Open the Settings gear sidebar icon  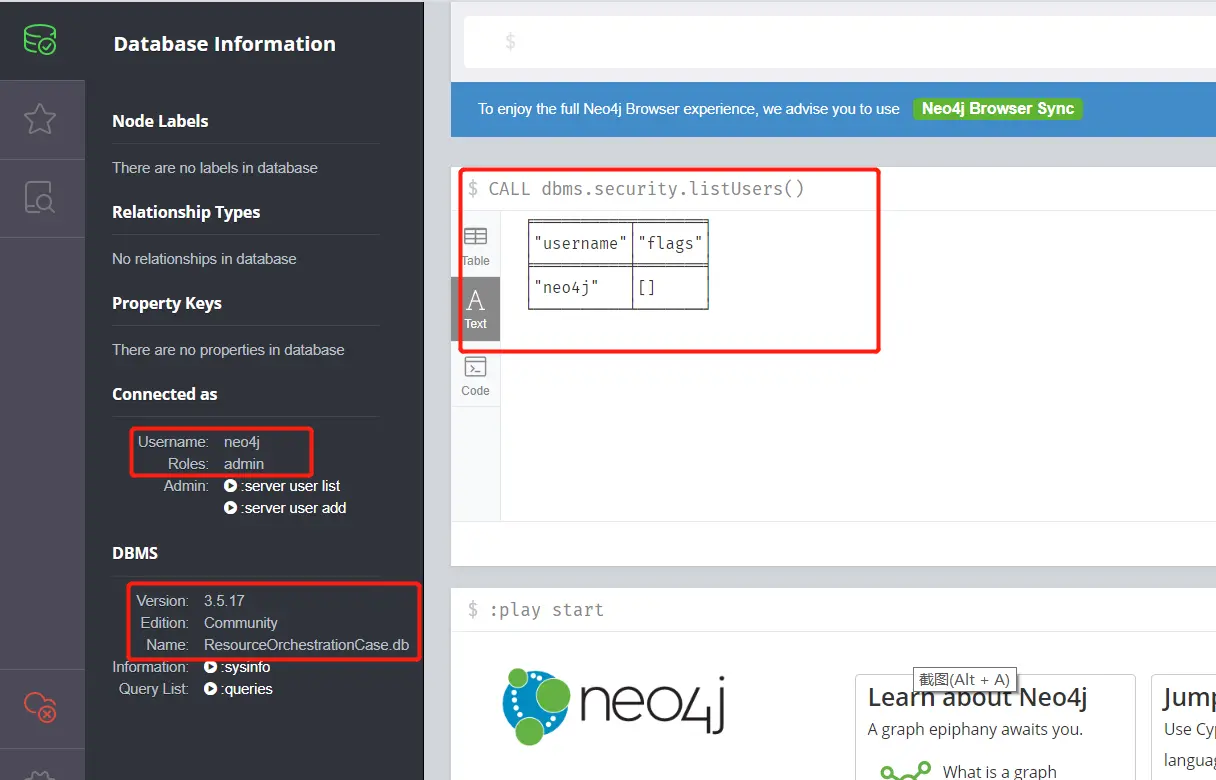tap(41, 775)
